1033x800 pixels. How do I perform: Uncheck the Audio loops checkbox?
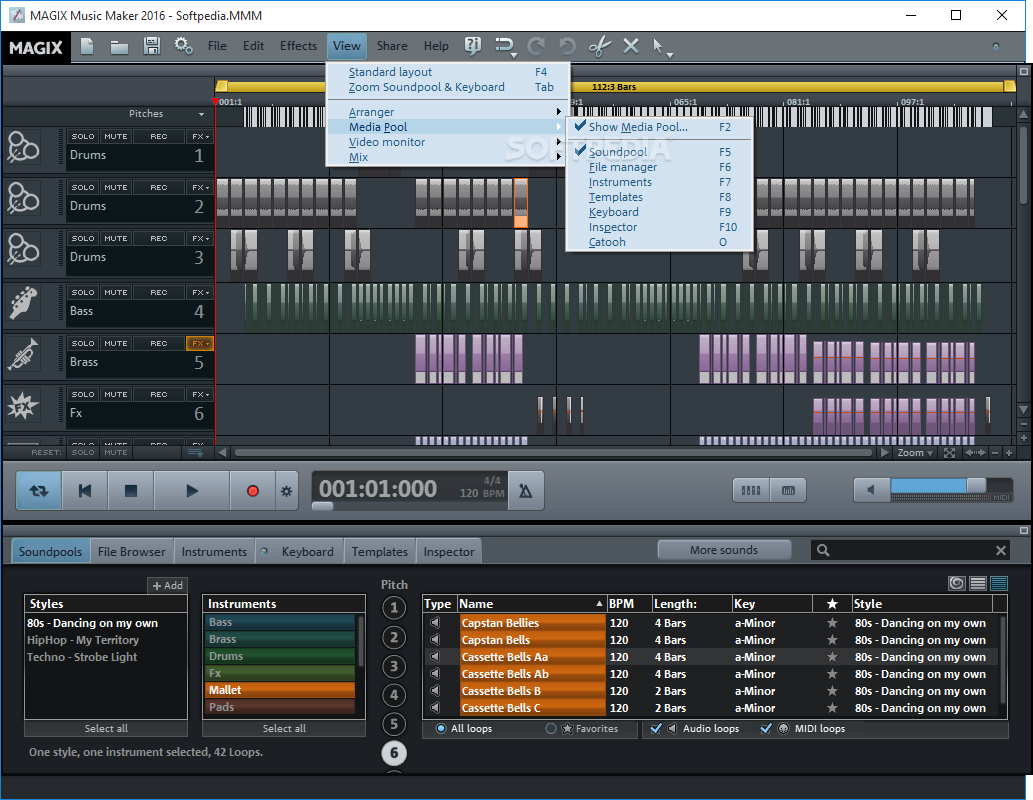tap(656, 729)
